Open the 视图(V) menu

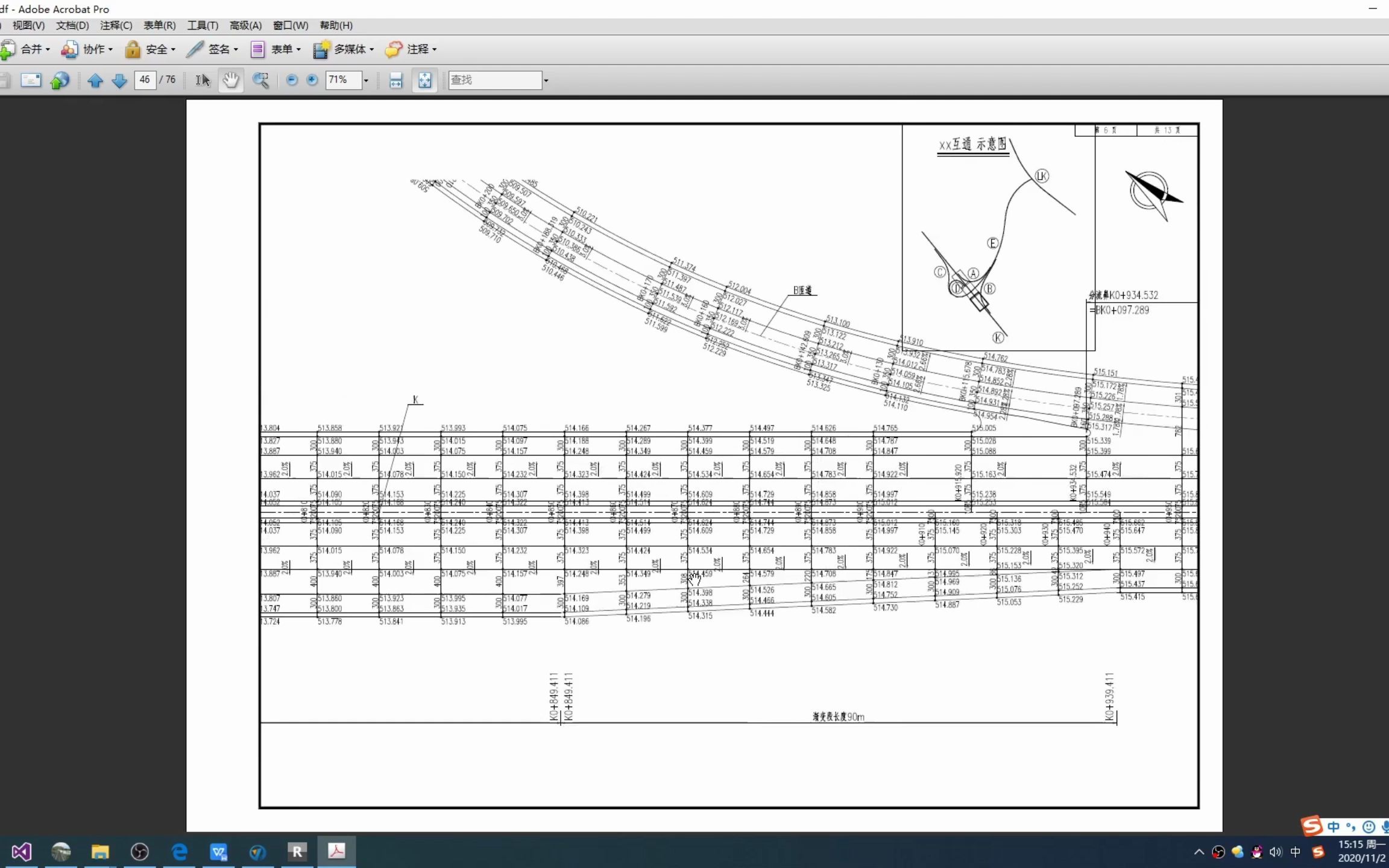coord(28,25)
